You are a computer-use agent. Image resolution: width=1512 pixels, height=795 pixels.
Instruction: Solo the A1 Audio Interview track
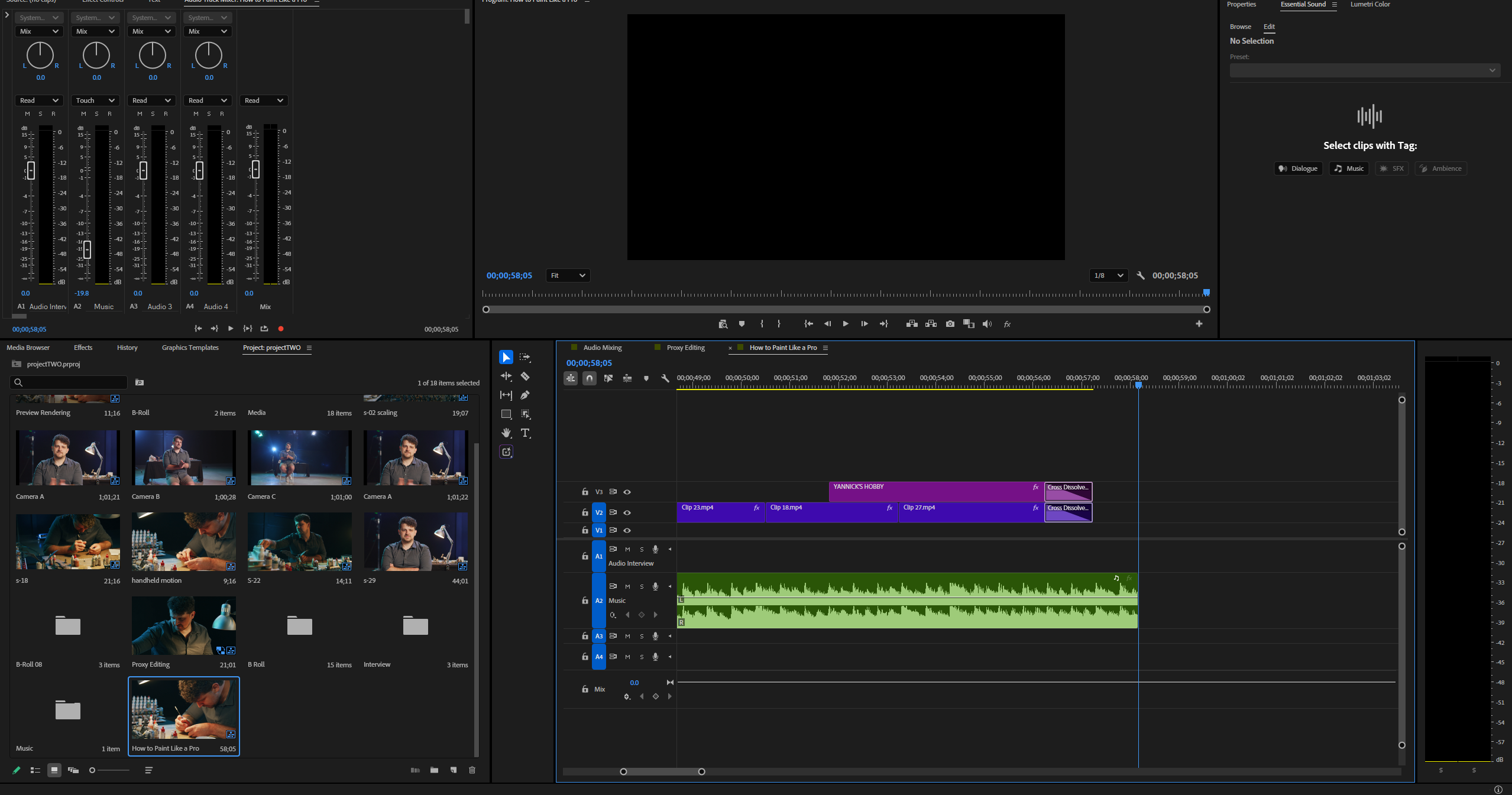pos(642,550)
